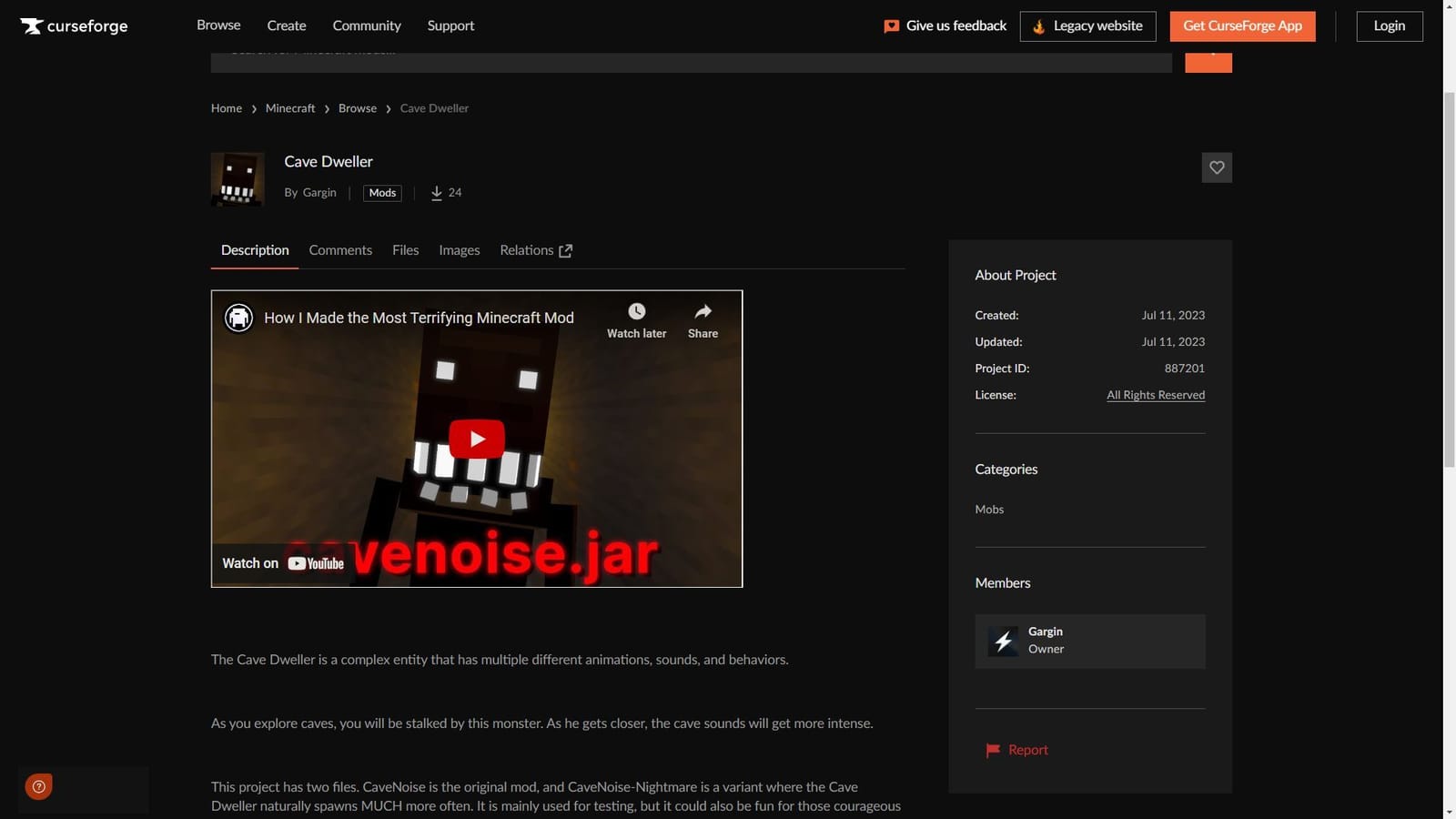Image resolution: width=1456 pixels, height=819 pixels.
Task: Add the video to Watch later
Action: (x=635, y=310)
